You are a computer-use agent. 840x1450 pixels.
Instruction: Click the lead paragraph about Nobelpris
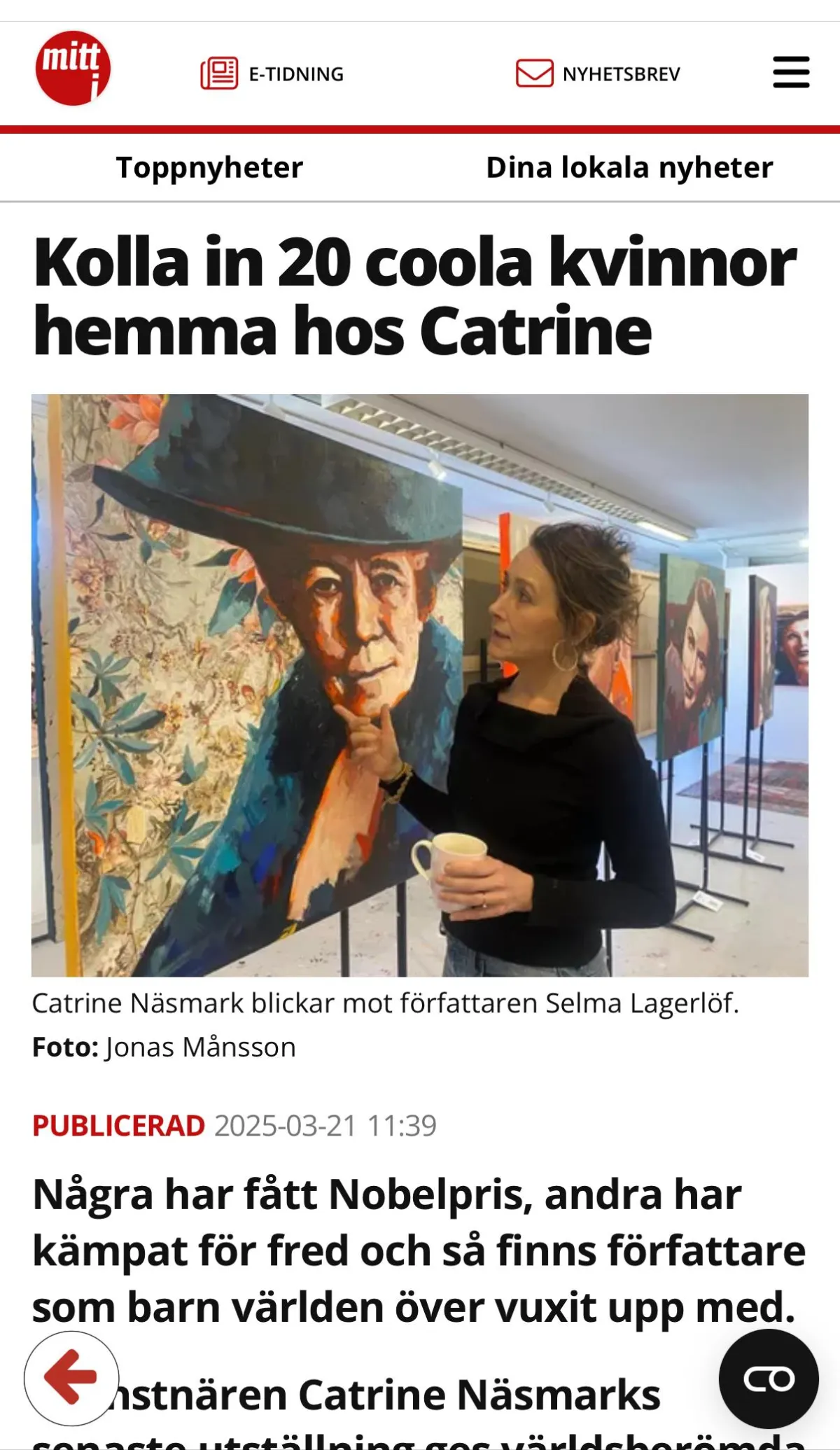[419, 1250]
